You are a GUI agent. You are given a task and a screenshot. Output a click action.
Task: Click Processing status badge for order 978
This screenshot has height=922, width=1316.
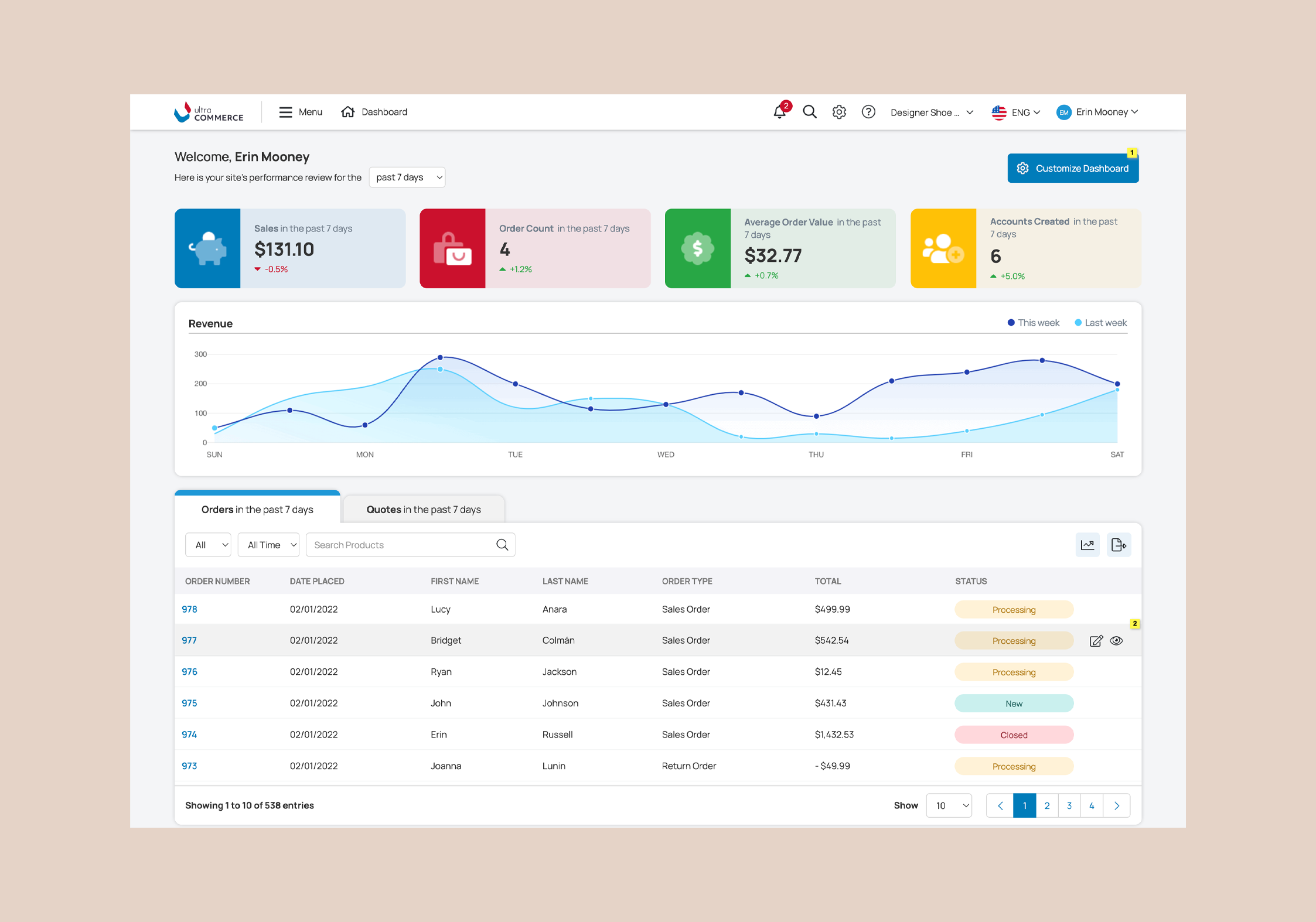[x=1014, y=610]
